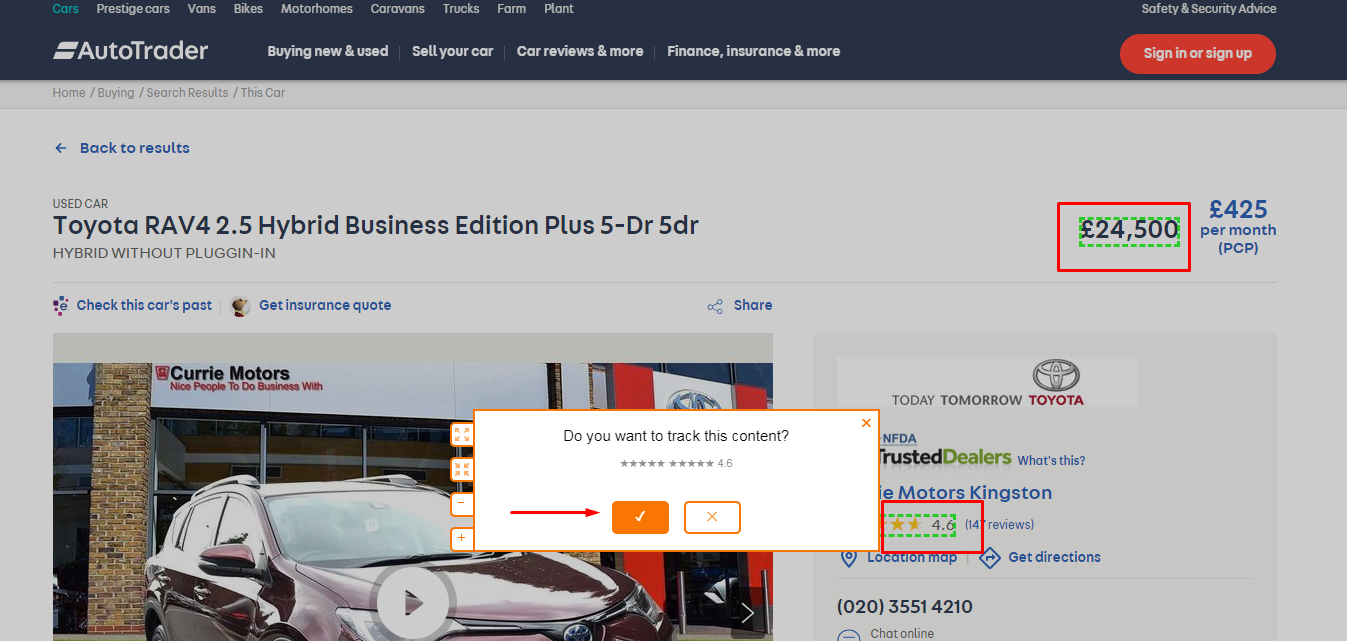The width and height of the screenshot is (1347, 641).
Task: Click the Toyota RAV4 listing title
Action: coord(376,225)
